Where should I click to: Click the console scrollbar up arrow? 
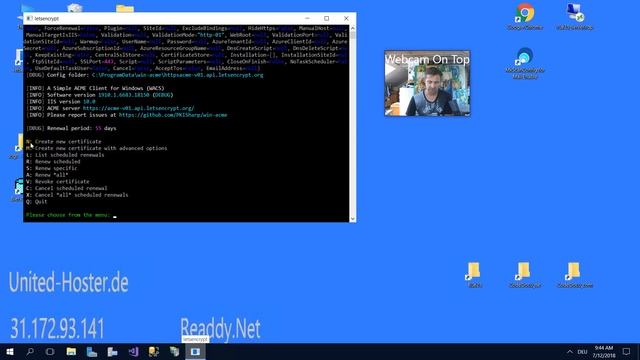(352, 28)
